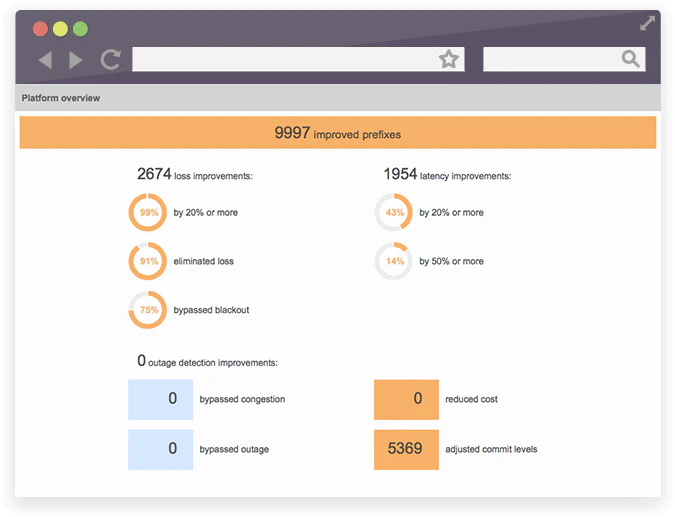Click the 'adjusted commit levels' label
The width and height of the screenshot is (675, 517).
(x=491, y=449)
